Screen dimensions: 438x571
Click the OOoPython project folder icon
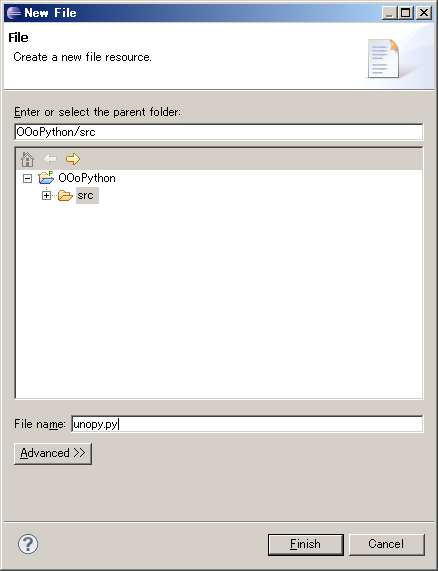[46, 178]
